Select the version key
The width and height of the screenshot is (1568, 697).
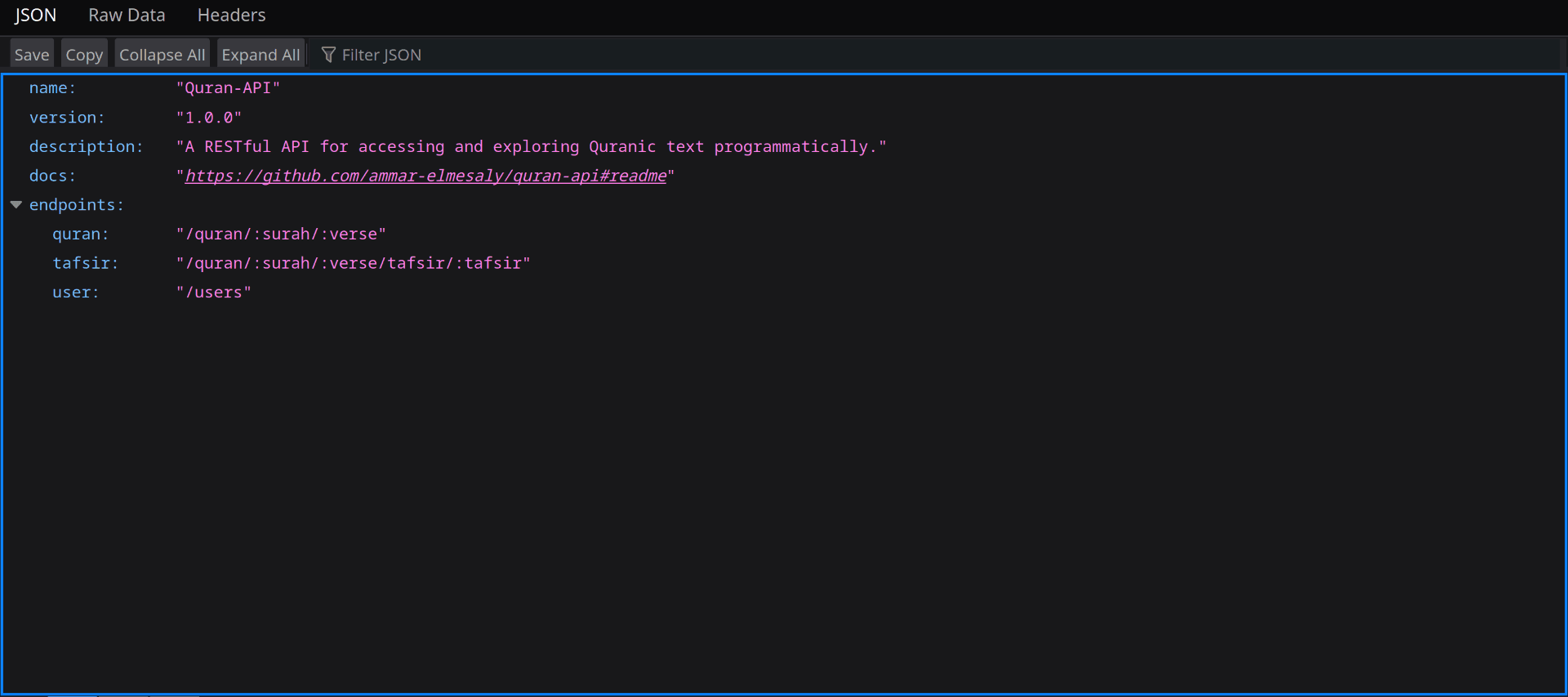click(67, 118)
